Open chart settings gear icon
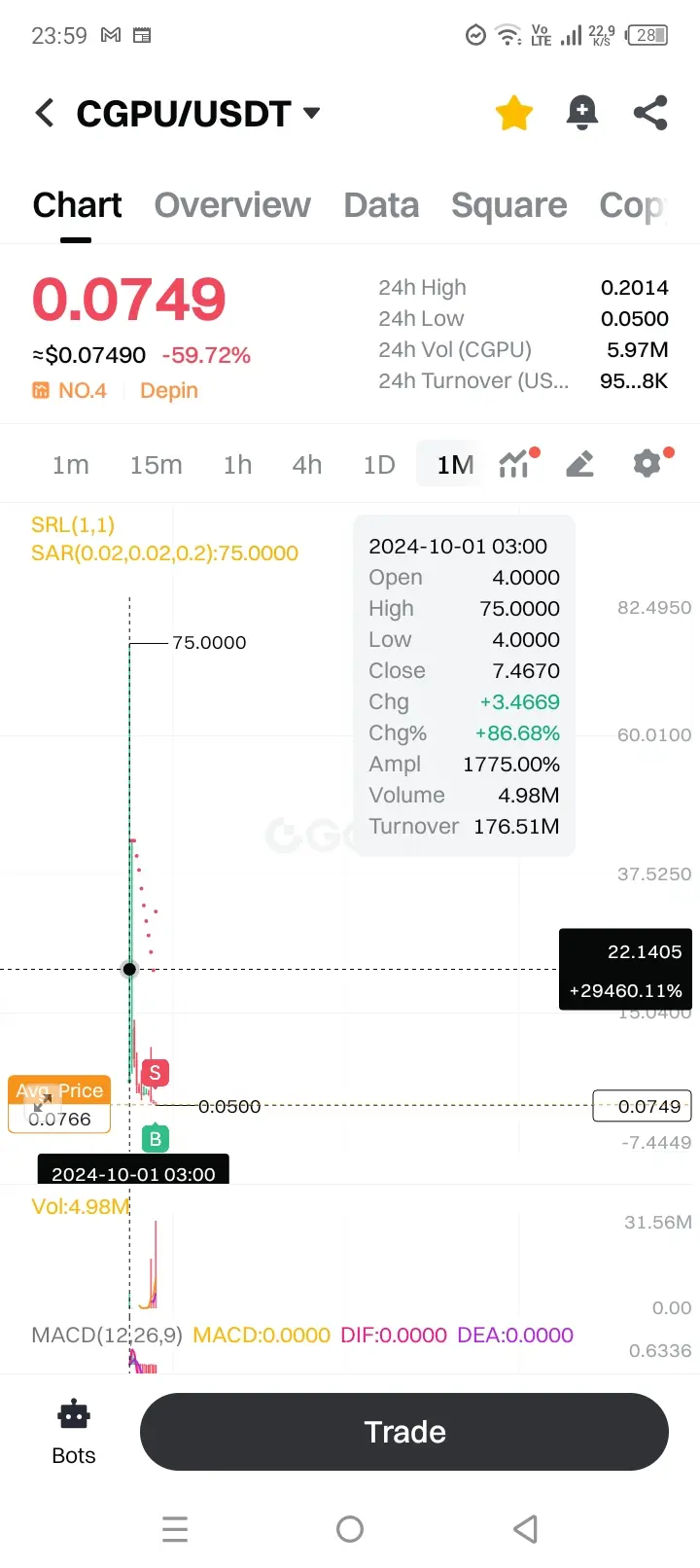This screenshot has width=700, height=1568. (650, 463)
